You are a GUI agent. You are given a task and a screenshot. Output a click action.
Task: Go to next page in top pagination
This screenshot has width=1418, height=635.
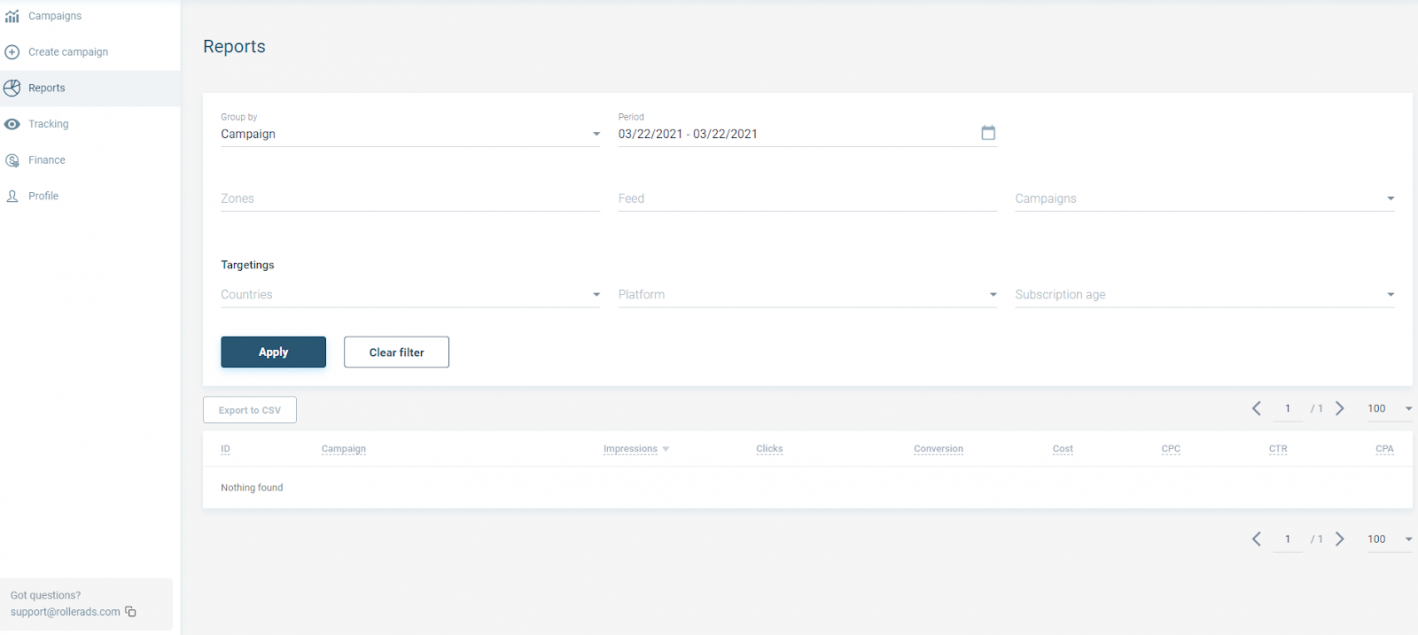[x=1340, y=408]
